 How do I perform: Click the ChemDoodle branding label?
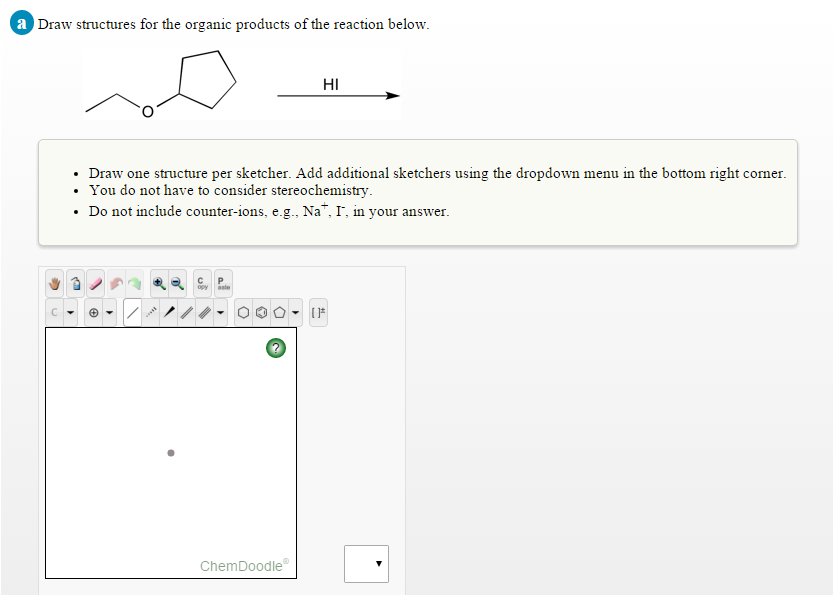[x=240, y=566]
